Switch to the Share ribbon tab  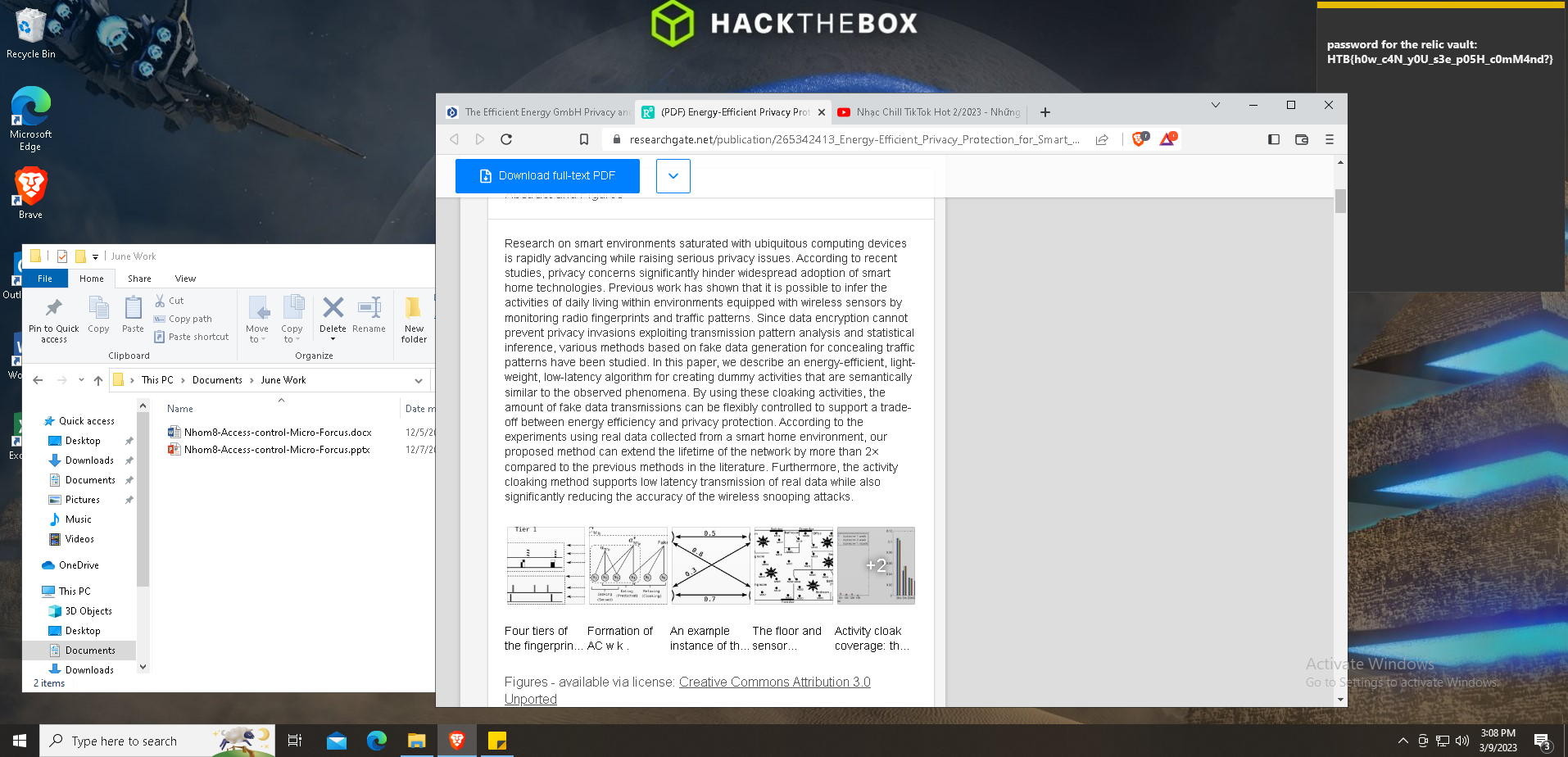[139, 279]
